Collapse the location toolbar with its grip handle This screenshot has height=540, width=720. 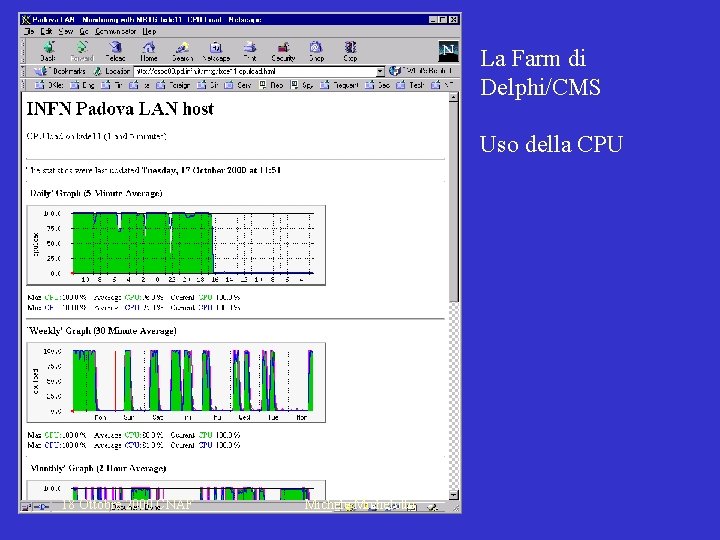(x=23, y=71)
